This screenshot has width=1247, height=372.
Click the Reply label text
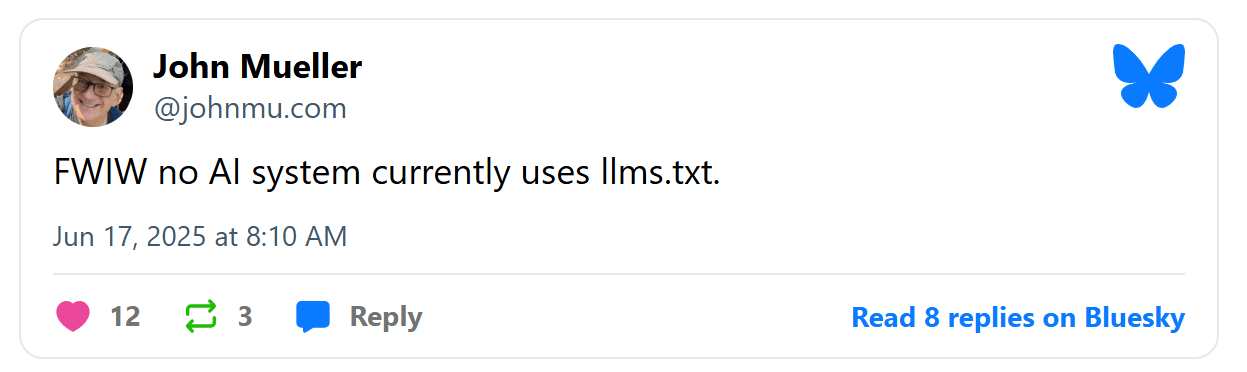pyautogui.click(x=386, y=318)
